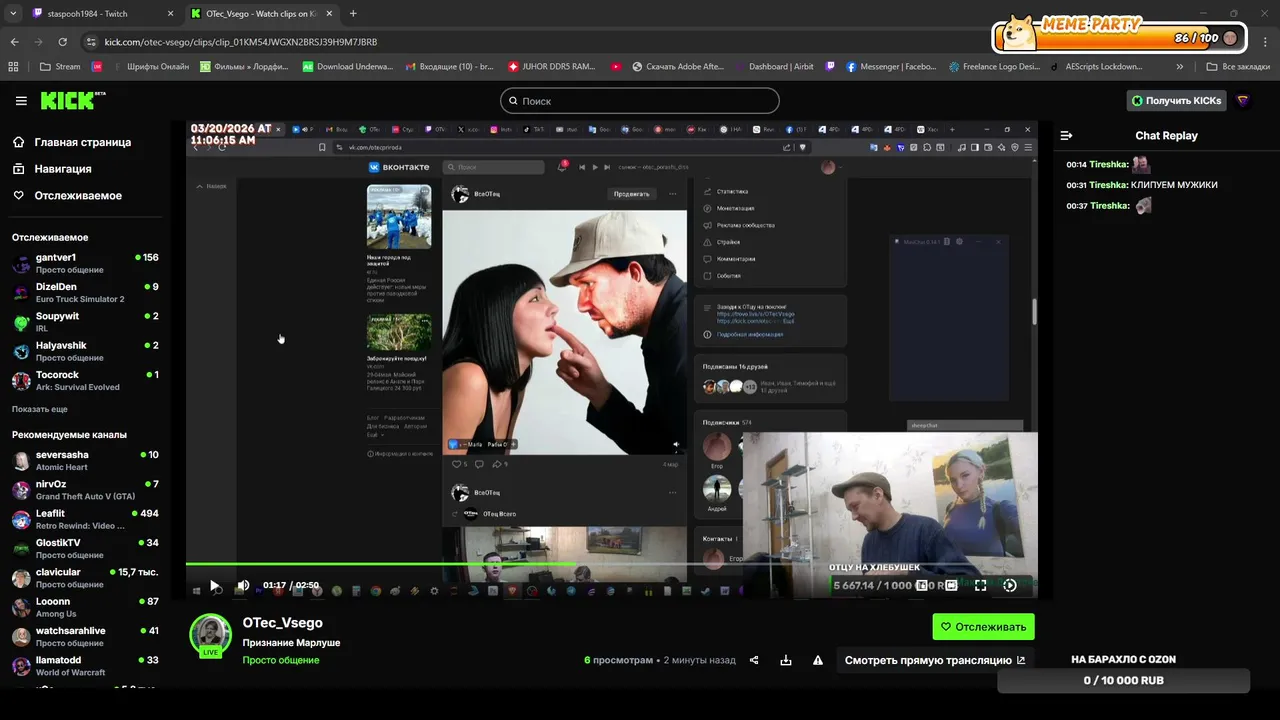Focus the Поиск search field
The image size is (1280, 720).
(640, 100)
